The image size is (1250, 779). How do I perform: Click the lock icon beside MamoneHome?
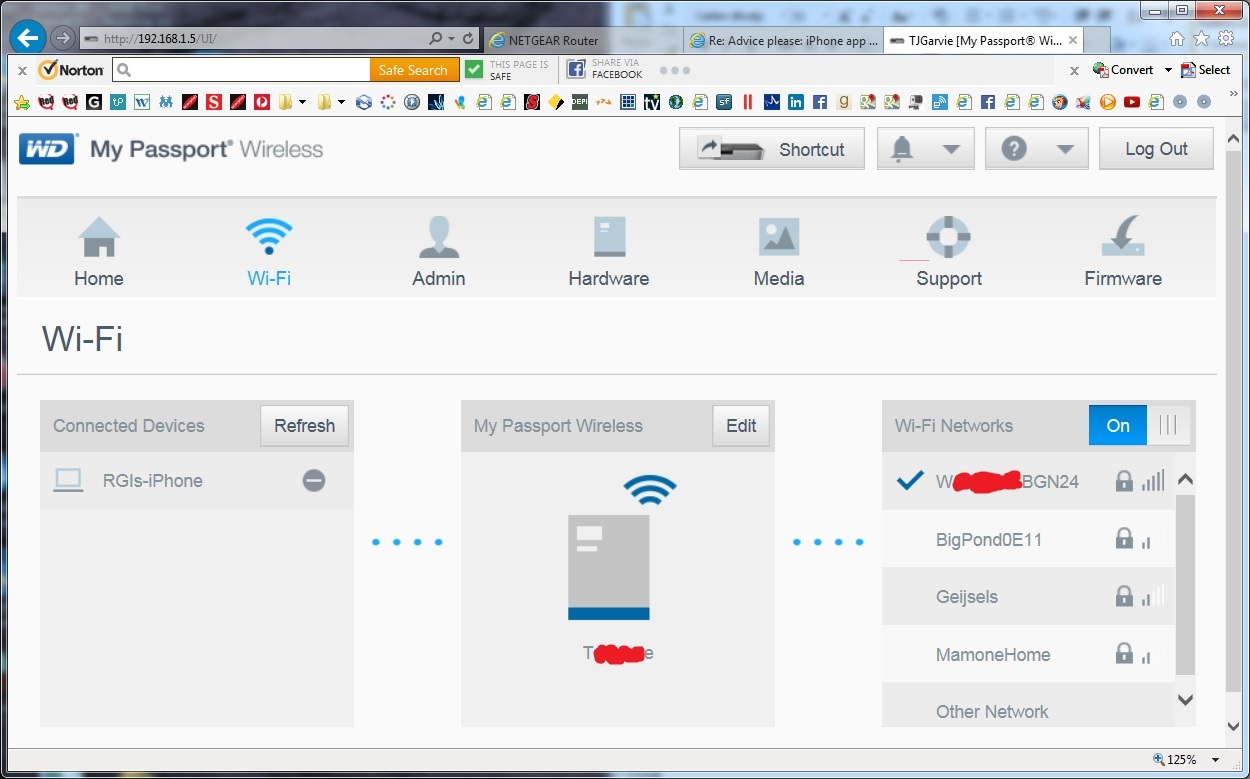[x=1124, y=655]
